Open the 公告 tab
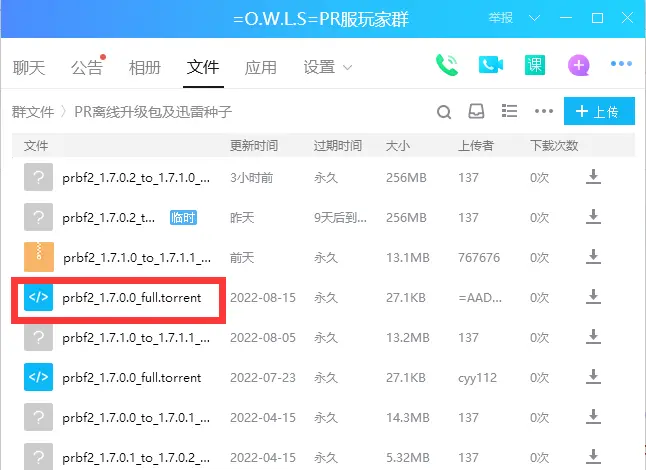 [87, 68]
